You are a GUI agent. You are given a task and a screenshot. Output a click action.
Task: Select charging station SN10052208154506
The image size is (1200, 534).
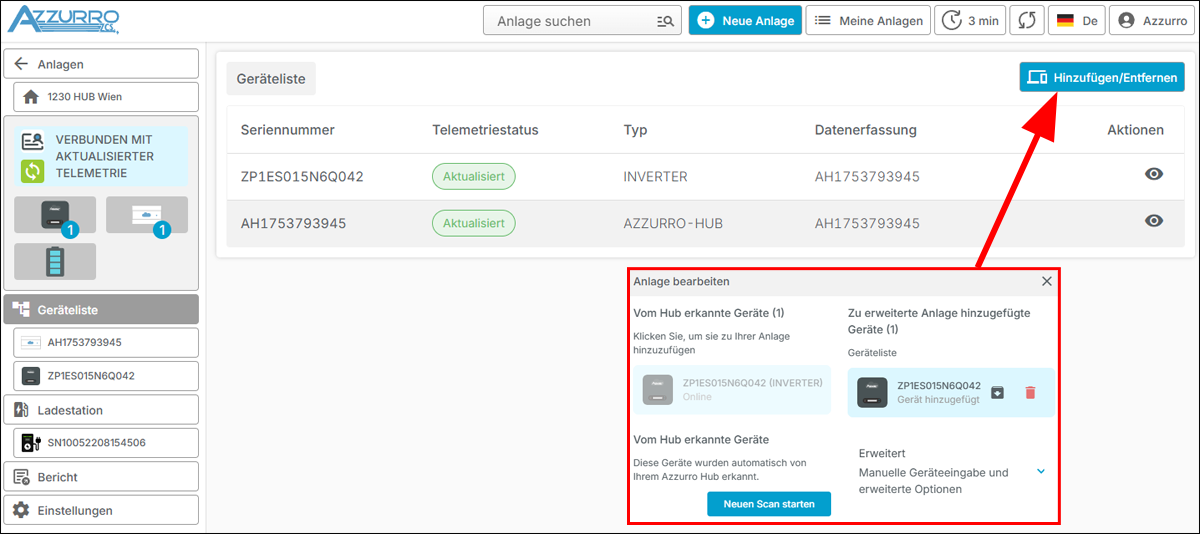point(106,442)
